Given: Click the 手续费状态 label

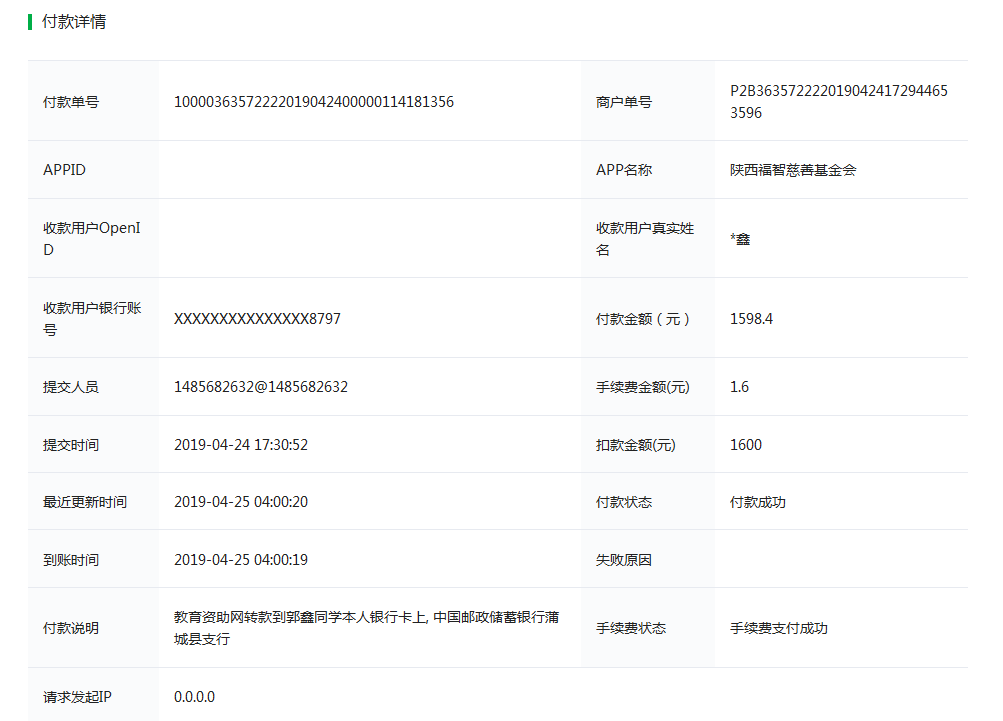Looking at the screenshot, I should [x=631, y=628].
